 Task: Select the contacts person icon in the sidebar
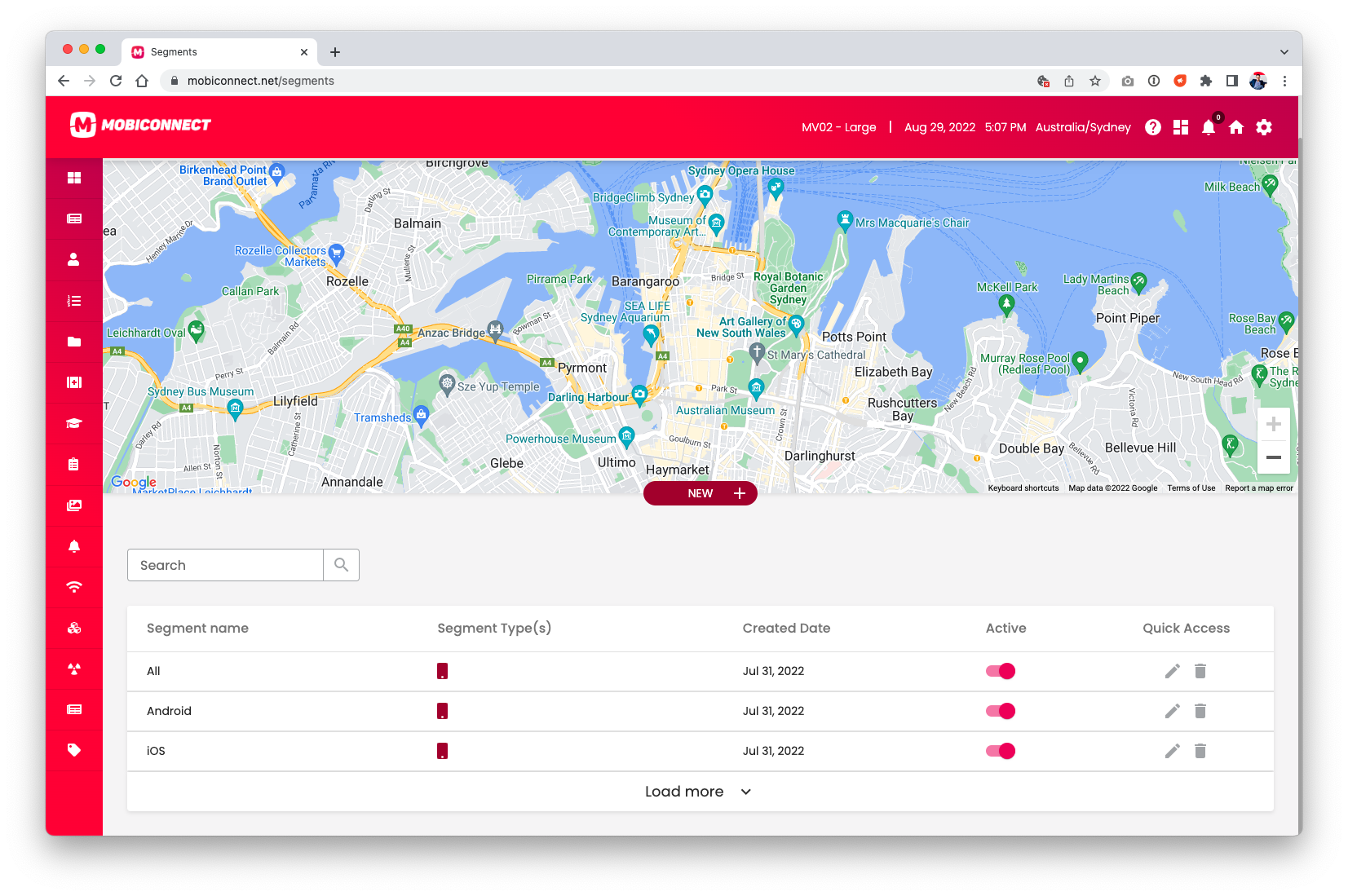(x=74, y=259)
